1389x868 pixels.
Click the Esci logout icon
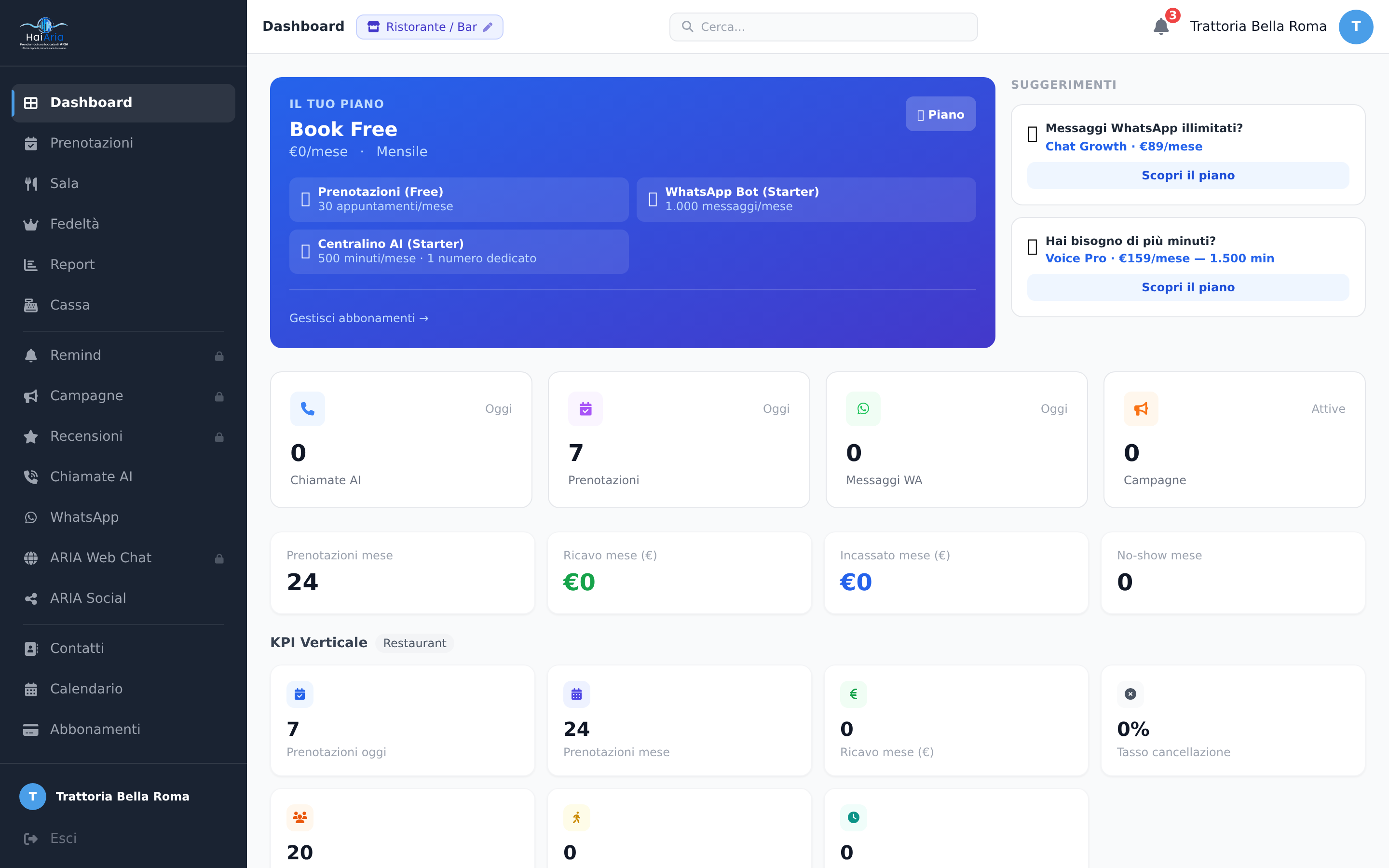31,839
